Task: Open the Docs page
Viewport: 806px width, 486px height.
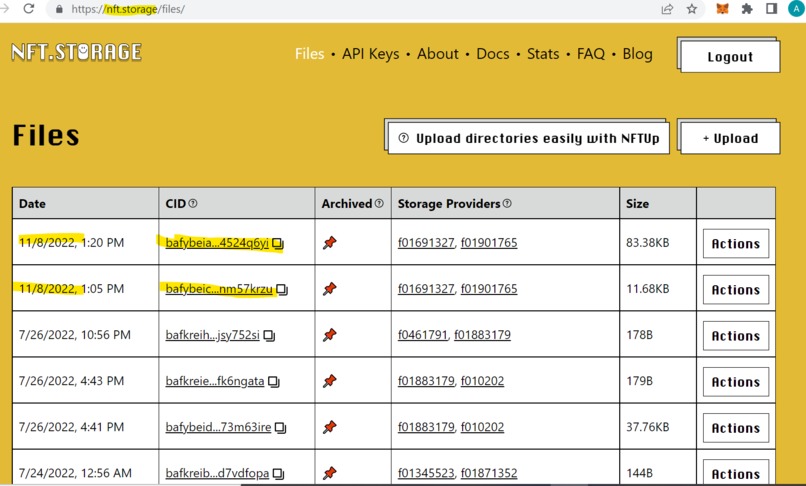Action: 492,54
